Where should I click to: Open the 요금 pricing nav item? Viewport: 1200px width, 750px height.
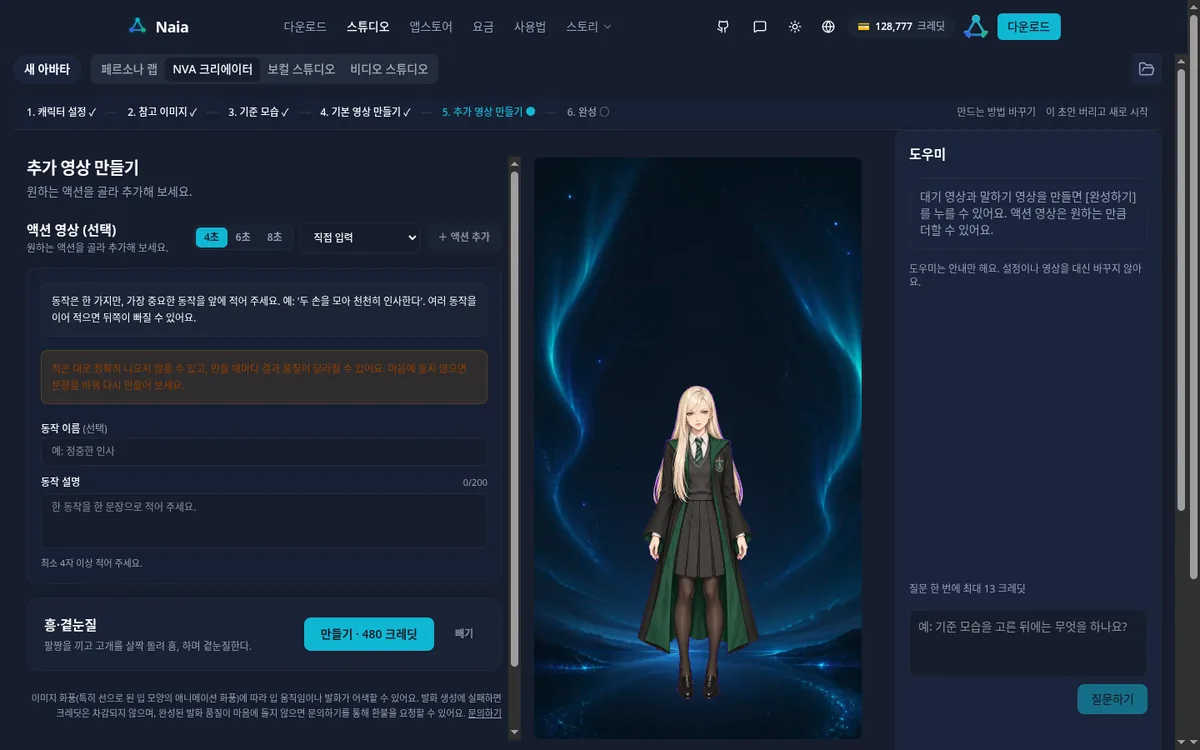(483, 27)
